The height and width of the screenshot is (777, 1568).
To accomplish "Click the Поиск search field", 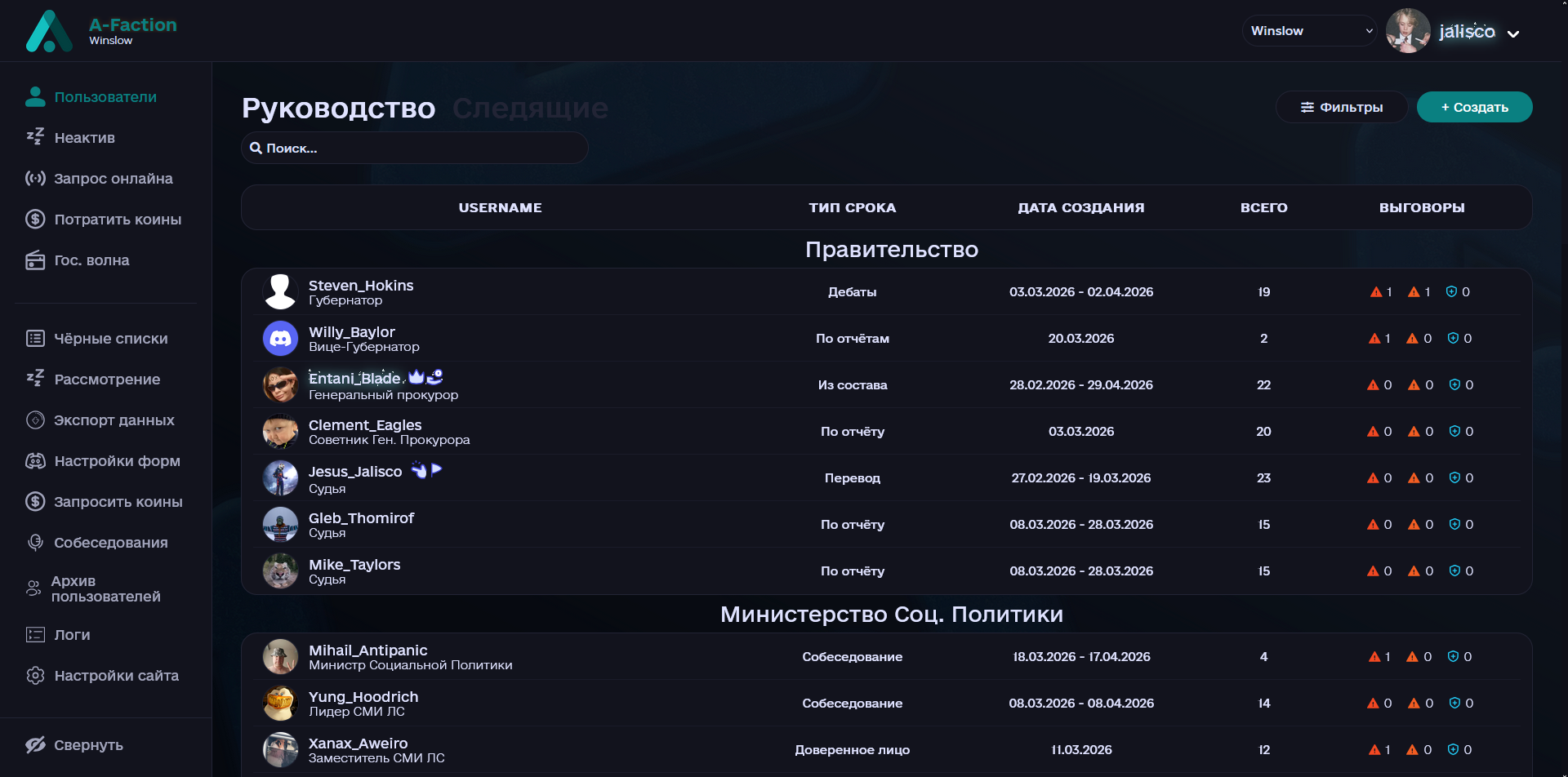I will click(415, 148).
